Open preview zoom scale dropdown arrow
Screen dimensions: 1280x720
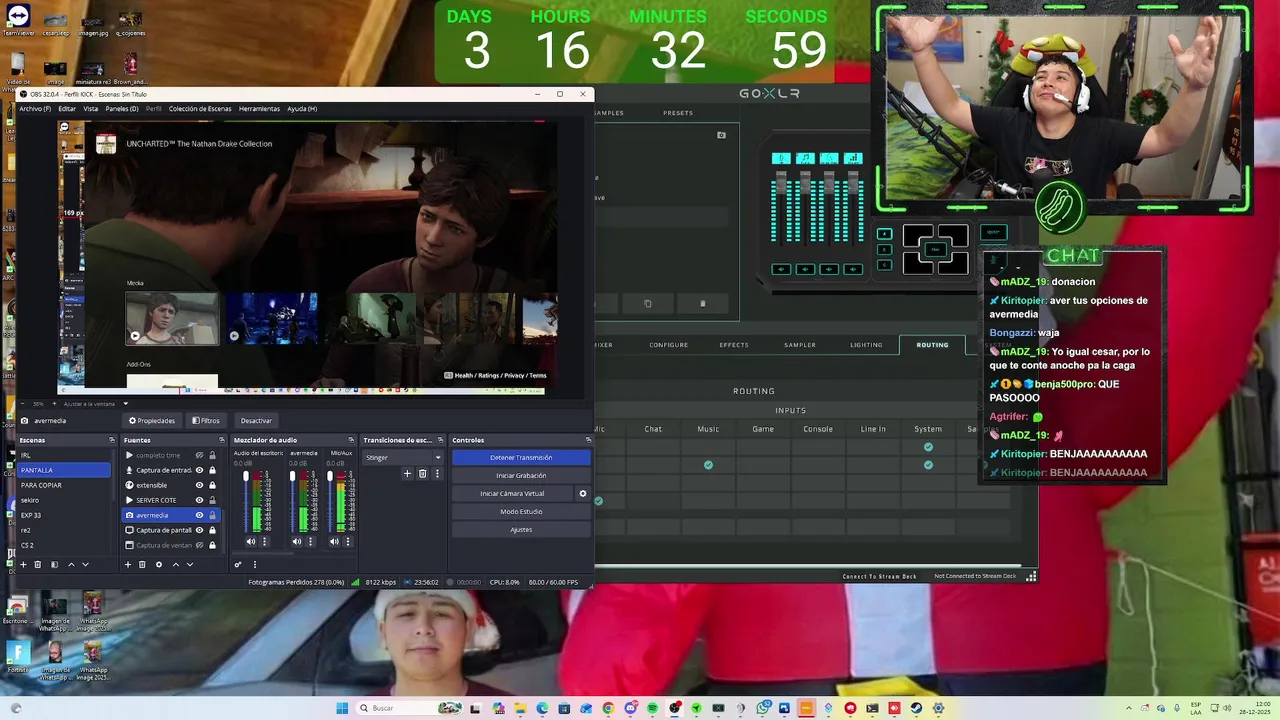(125, 404)
